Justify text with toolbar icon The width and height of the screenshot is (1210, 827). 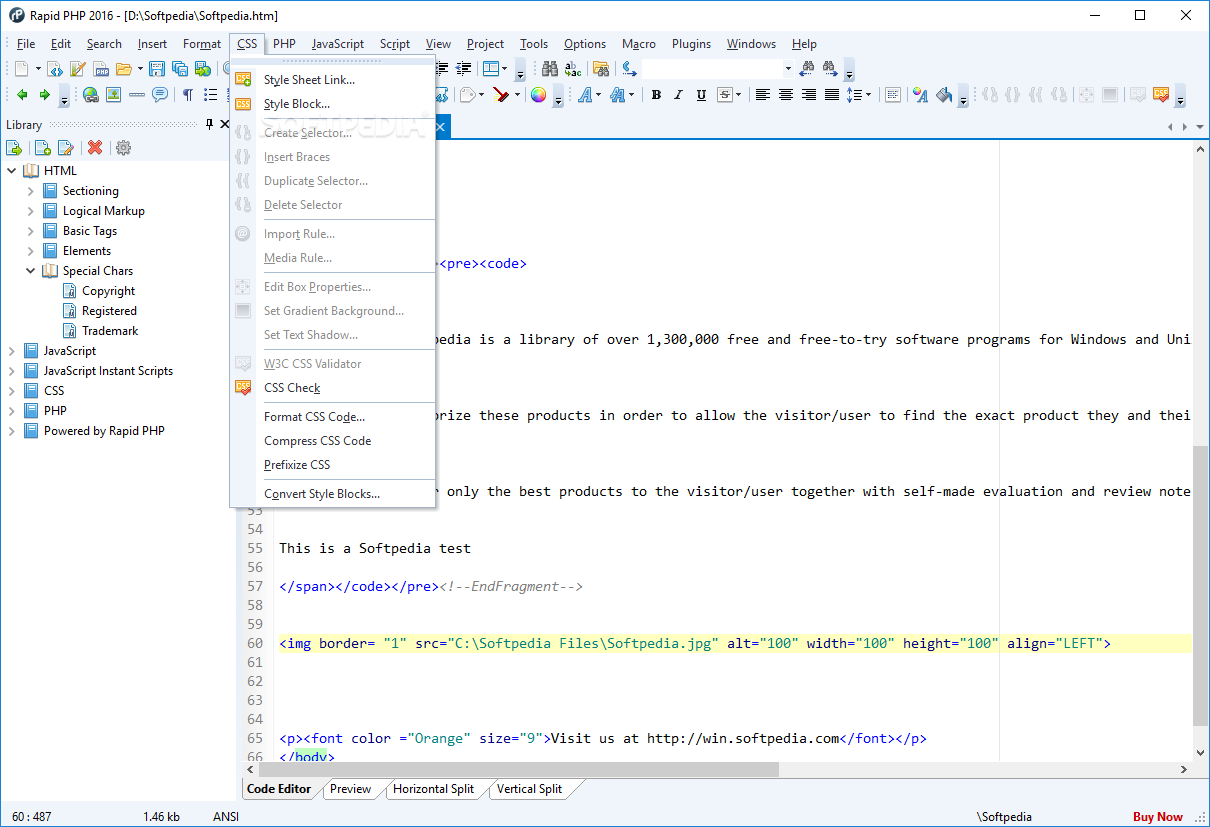click(832, 95)
